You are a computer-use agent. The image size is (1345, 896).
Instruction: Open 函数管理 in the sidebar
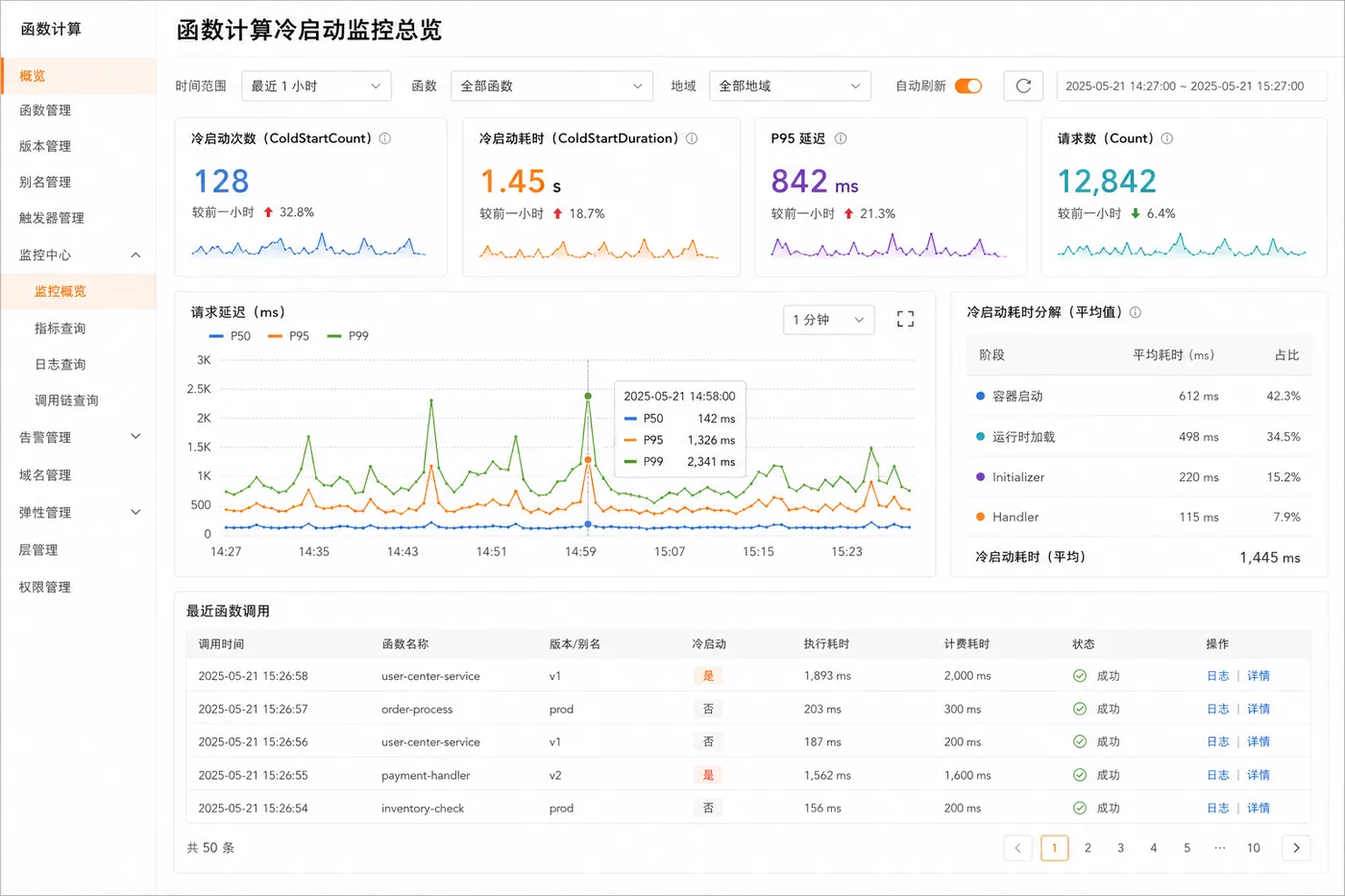pyautogui.click(x=45, y=110)
